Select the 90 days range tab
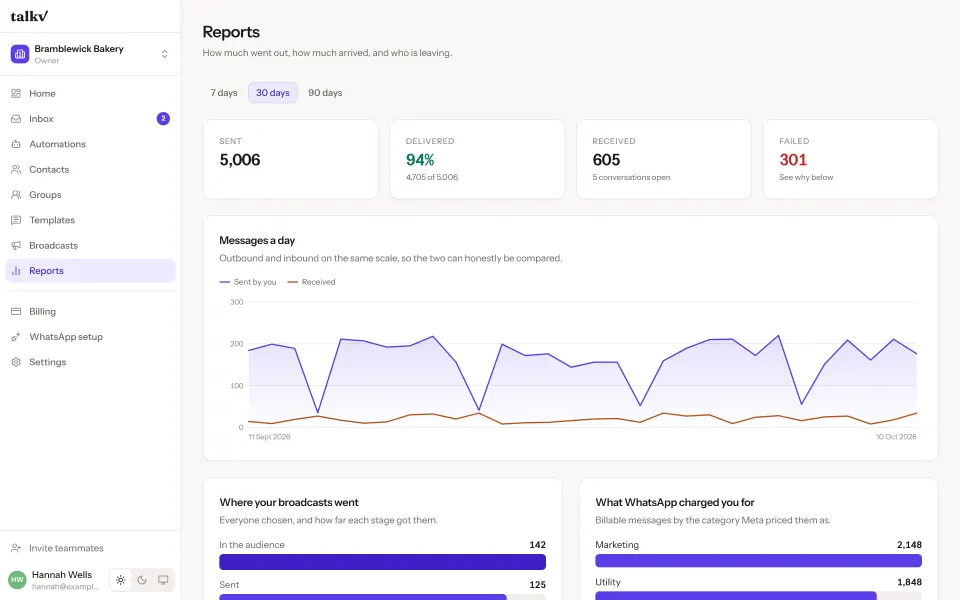This screenshot has width=960, height=600. coord(325,92)
